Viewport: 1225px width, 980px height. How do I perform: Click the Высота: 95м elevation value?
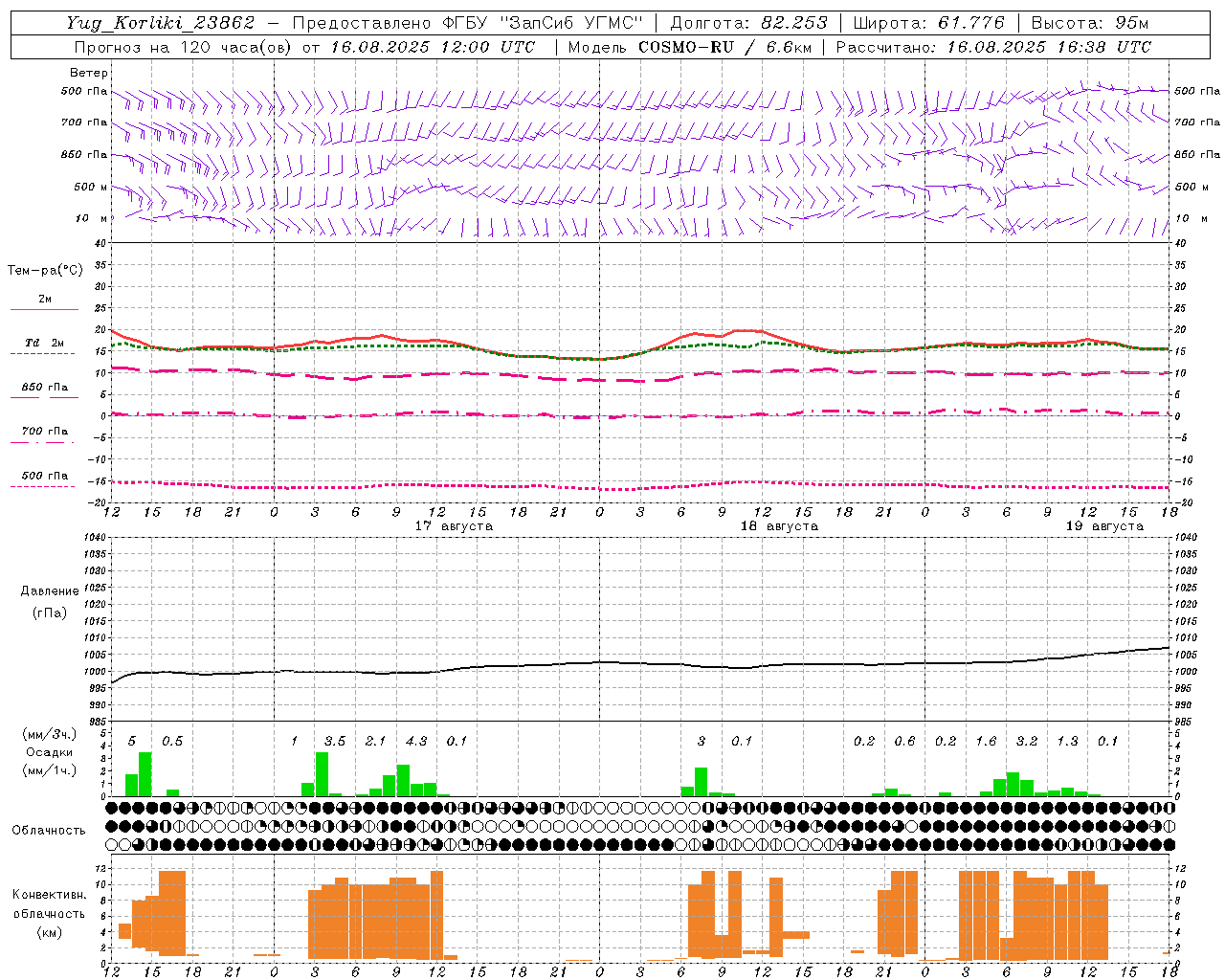[x=1089, y=23]
